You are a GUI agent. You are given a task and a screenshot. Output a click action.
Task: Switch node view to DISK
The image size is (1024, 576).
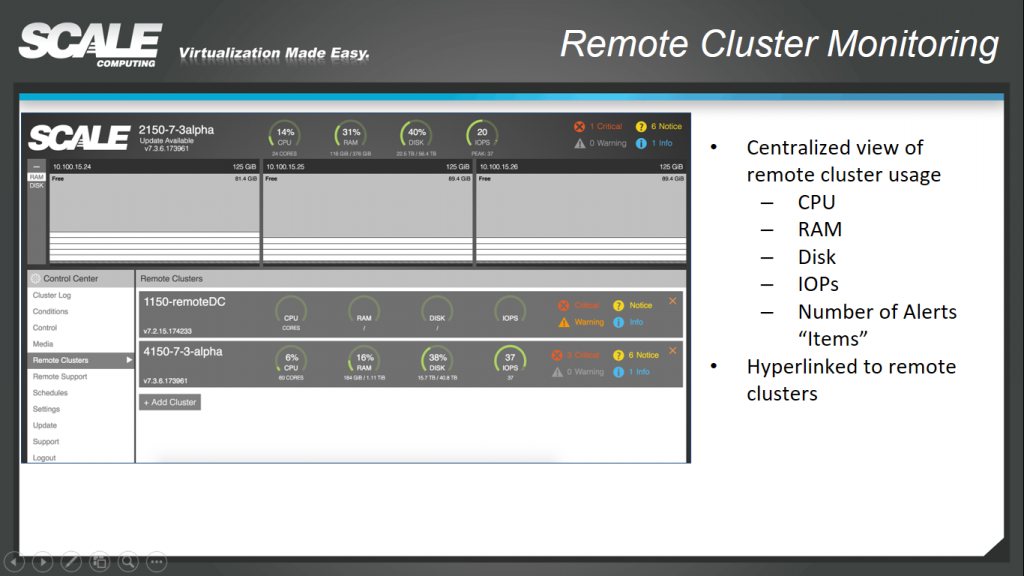click(x=37, y=185)
